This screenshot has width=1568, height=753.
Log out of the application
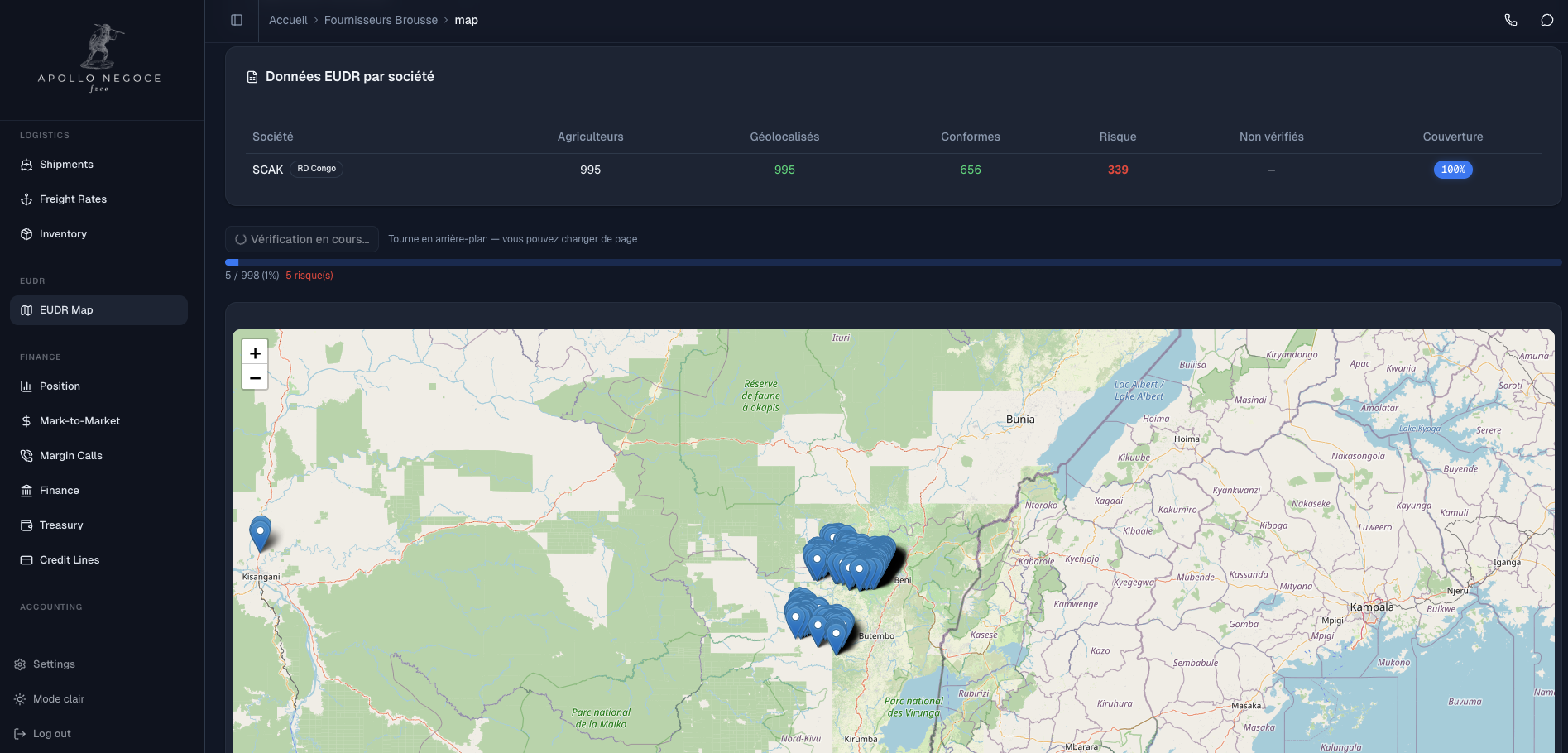51,734
